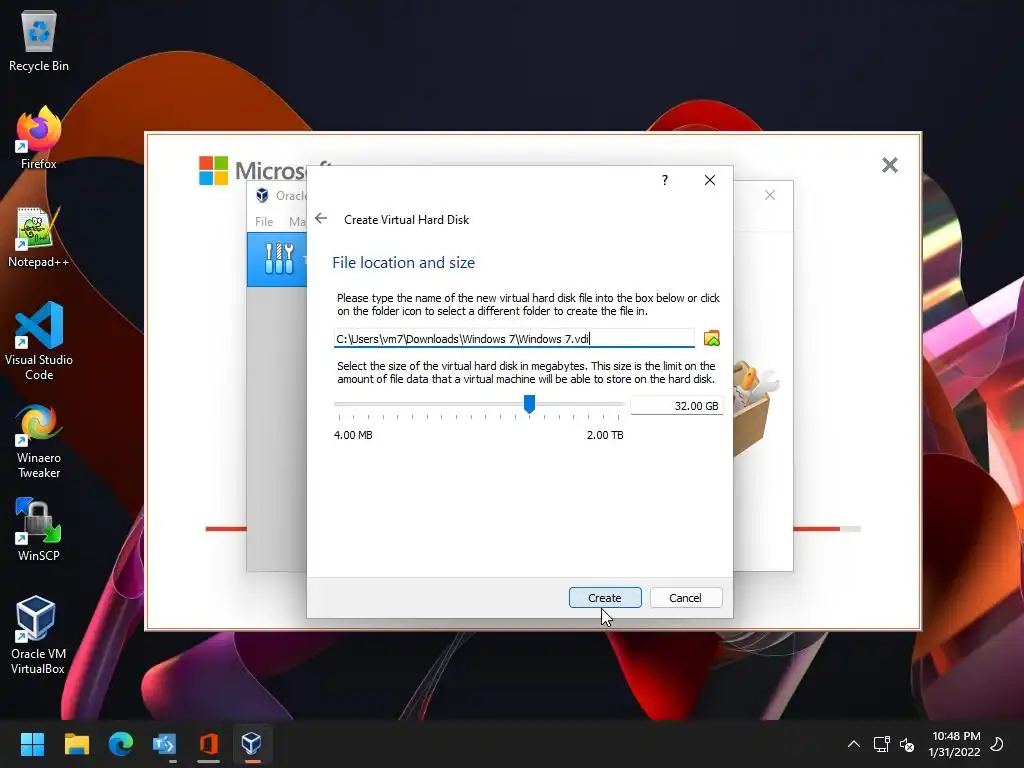This screenshot has width=1024, height=768.
Task: Close the VirtualBox Manager window behind
Action: point(770,195)
